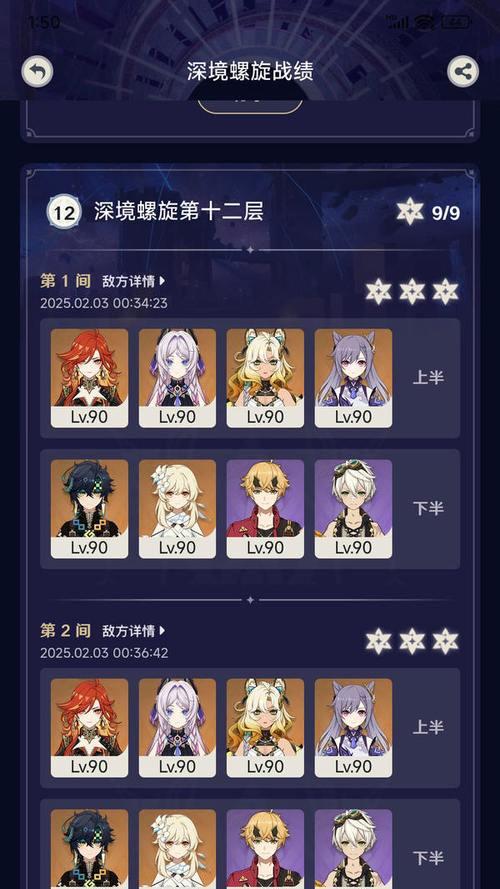This screenshot has height=889, width=500.
Task: Tap first star of Chamber 1 rating
Action: pyautogui.click(x=378, y=291)
